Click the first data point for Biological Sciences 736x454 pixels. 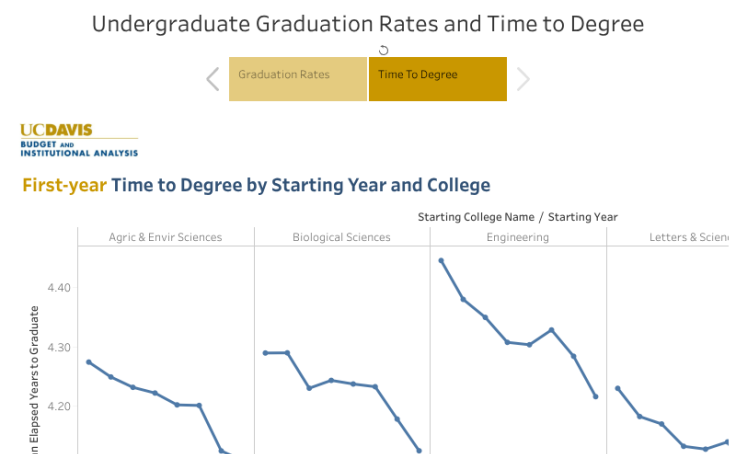265,353
